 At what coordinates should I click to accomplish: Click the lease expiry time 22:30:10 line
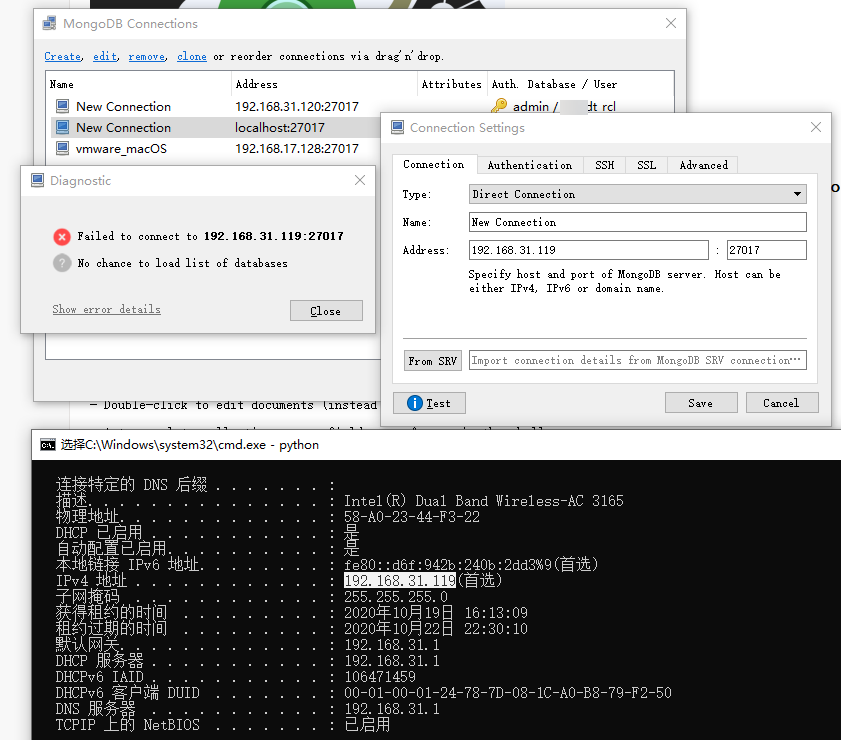[436, 628]
